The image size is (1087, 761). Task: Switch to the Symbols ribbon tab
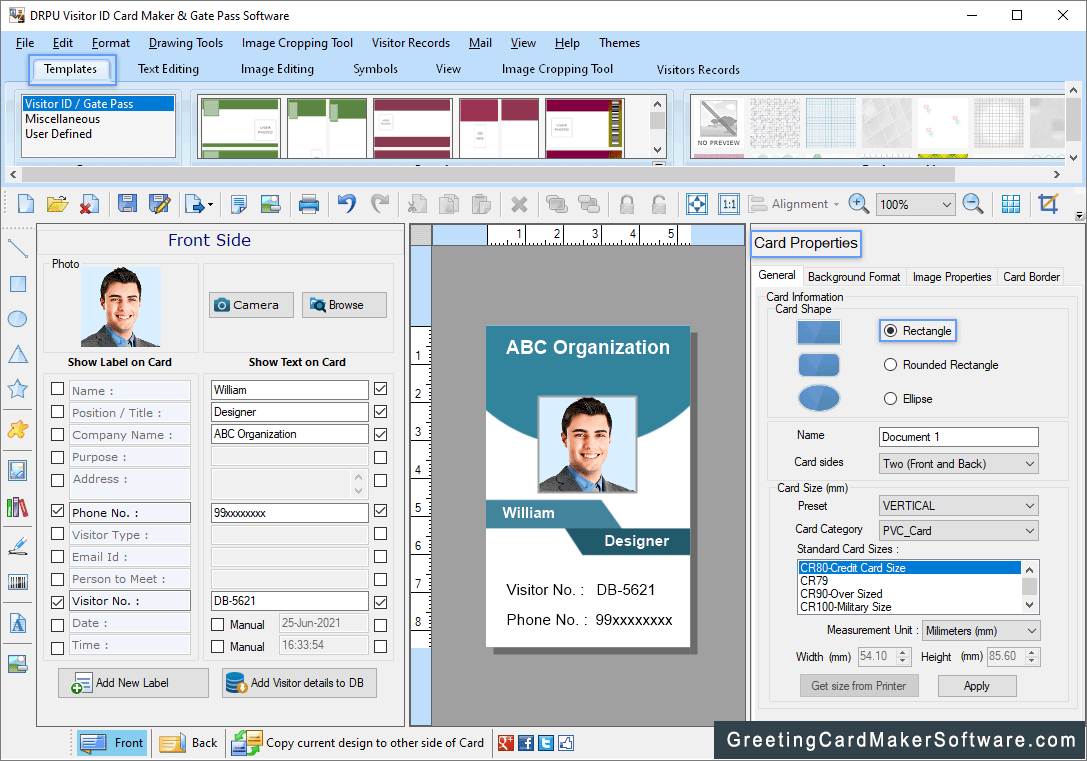click(375, 69)
